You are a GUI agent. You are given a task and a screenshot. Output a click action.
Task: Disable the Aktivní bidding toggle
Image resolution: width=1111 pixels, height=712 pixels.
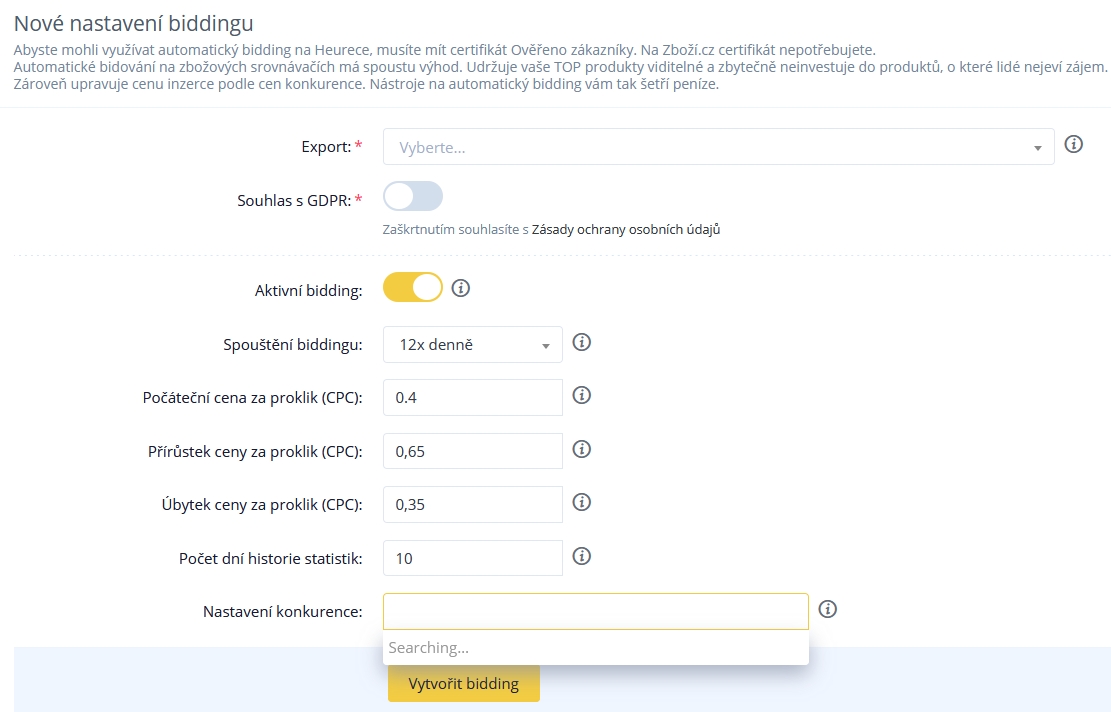pyautogui.click(x=413, y=288)
